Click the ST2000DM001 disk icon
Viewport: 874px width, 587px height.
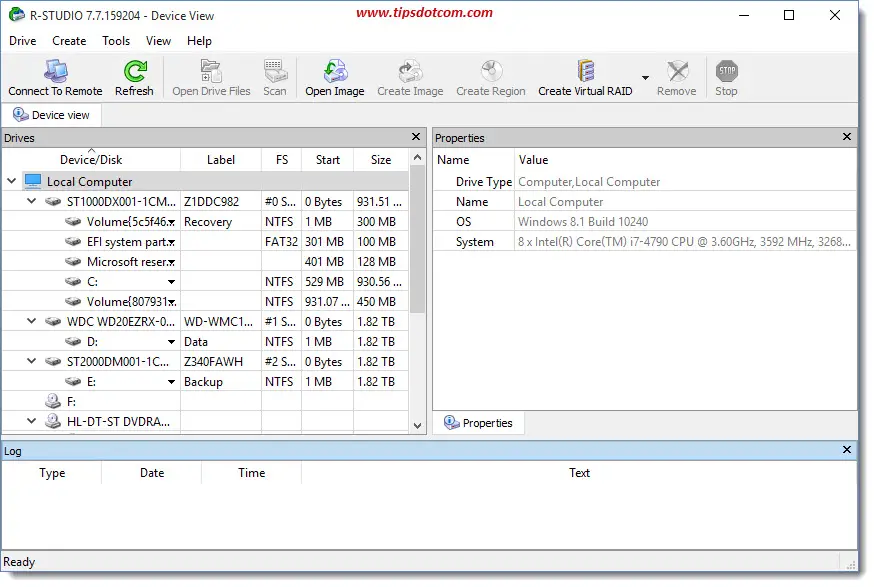click(x=53, y=362)
